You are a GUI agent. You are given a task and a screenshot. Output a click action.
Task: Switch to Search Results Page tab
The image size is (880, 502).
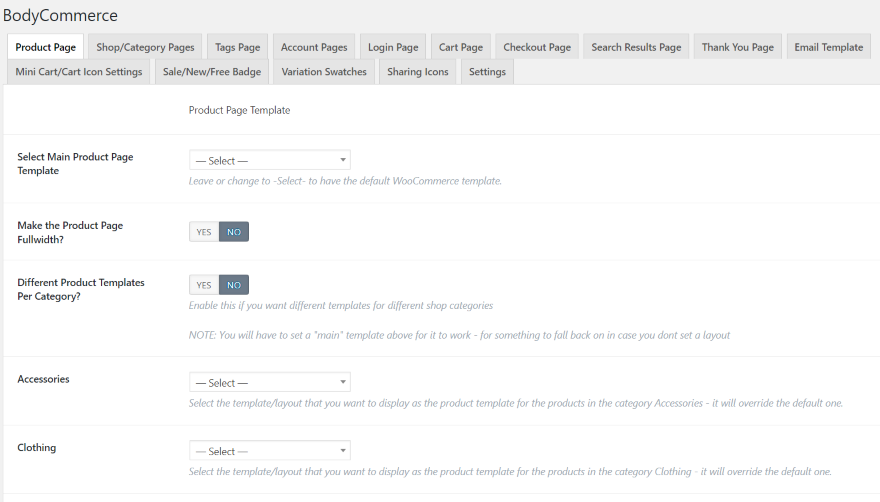(636, 47)
